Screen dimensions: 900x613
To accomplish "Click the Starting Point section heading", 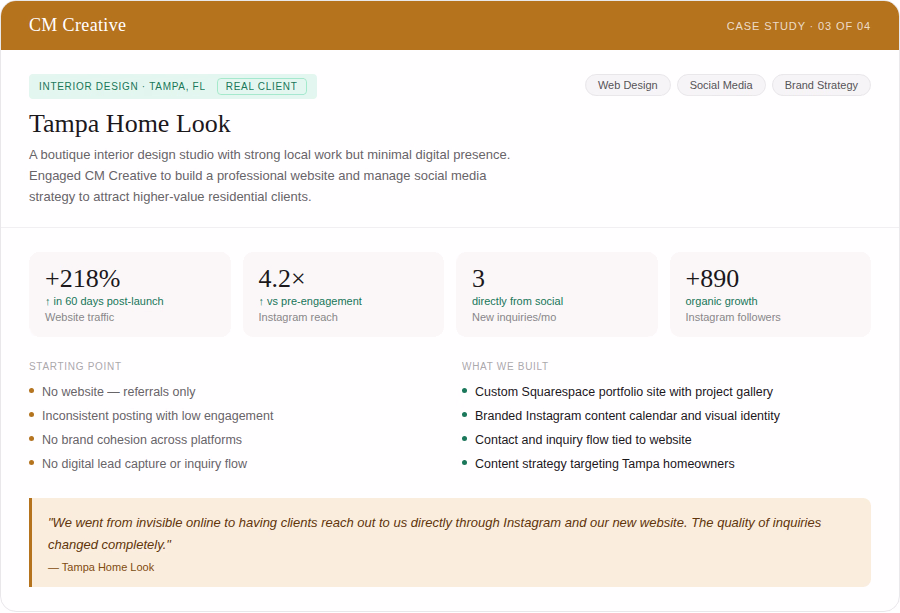I will [x=75, y=366].
